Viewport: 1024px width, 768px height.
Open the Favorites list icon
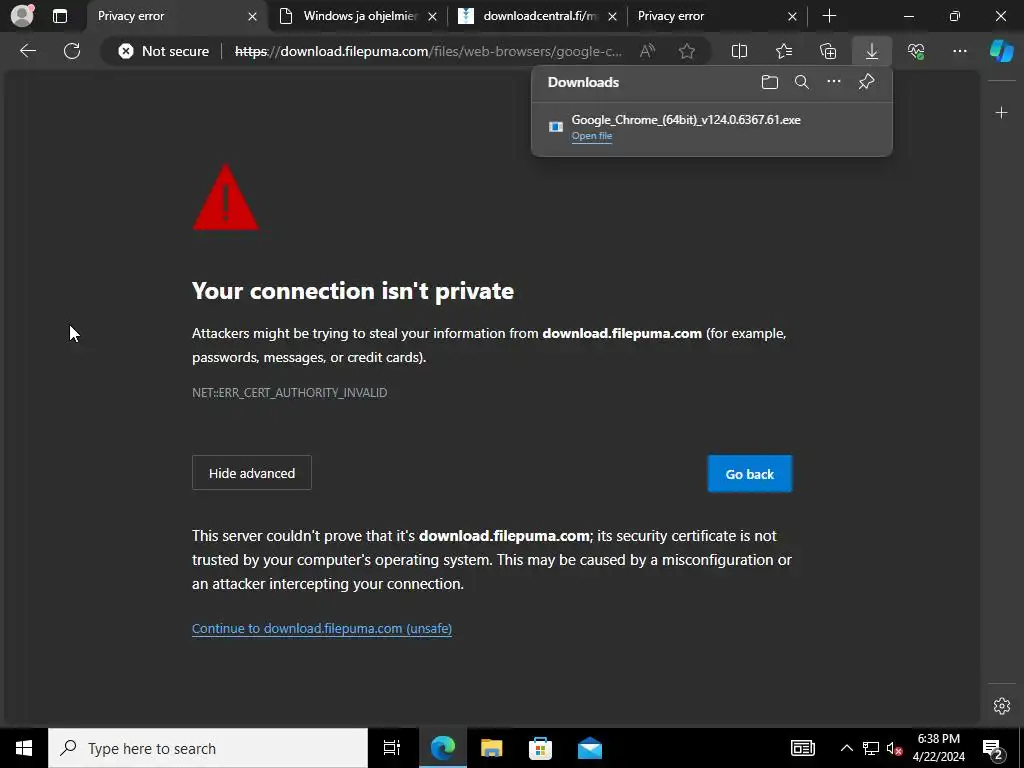[784, 51]
